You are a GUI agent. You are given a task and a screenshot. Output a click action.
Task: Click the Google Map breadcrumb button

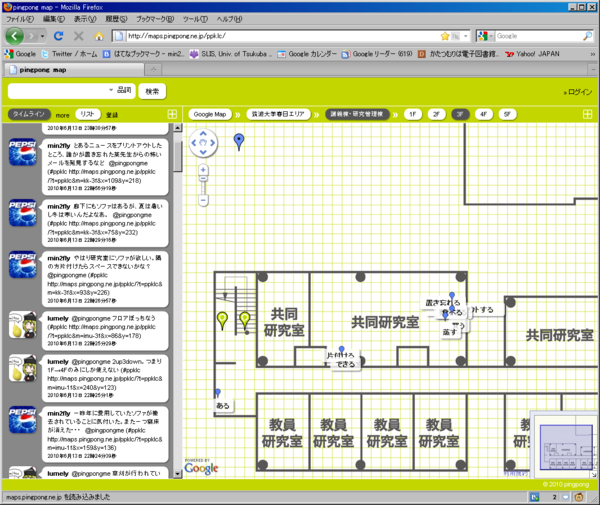coord(210,114)
